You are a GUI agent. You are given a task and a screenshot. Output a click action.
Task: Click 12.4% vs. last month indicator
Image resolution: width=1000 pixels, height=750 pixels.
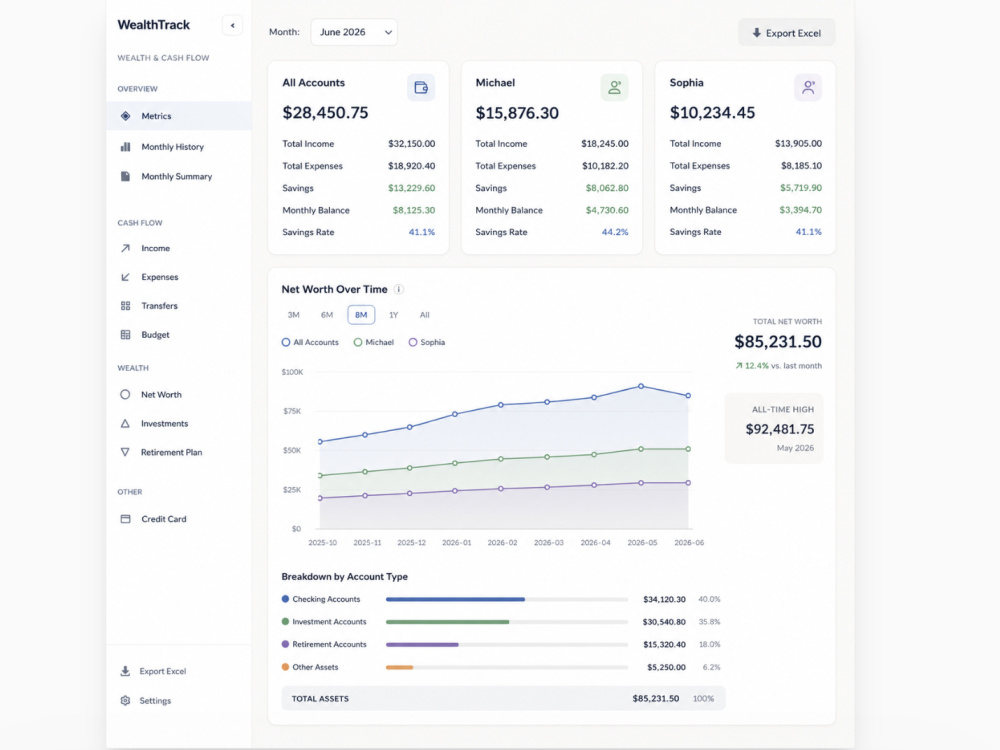pyautogui.click(x=778, y=365)
